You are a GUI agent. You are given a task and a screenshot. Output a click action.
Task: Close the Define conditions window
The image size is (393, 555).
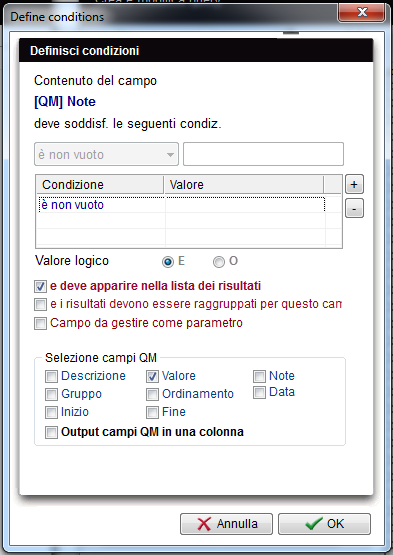pos(361,13)
